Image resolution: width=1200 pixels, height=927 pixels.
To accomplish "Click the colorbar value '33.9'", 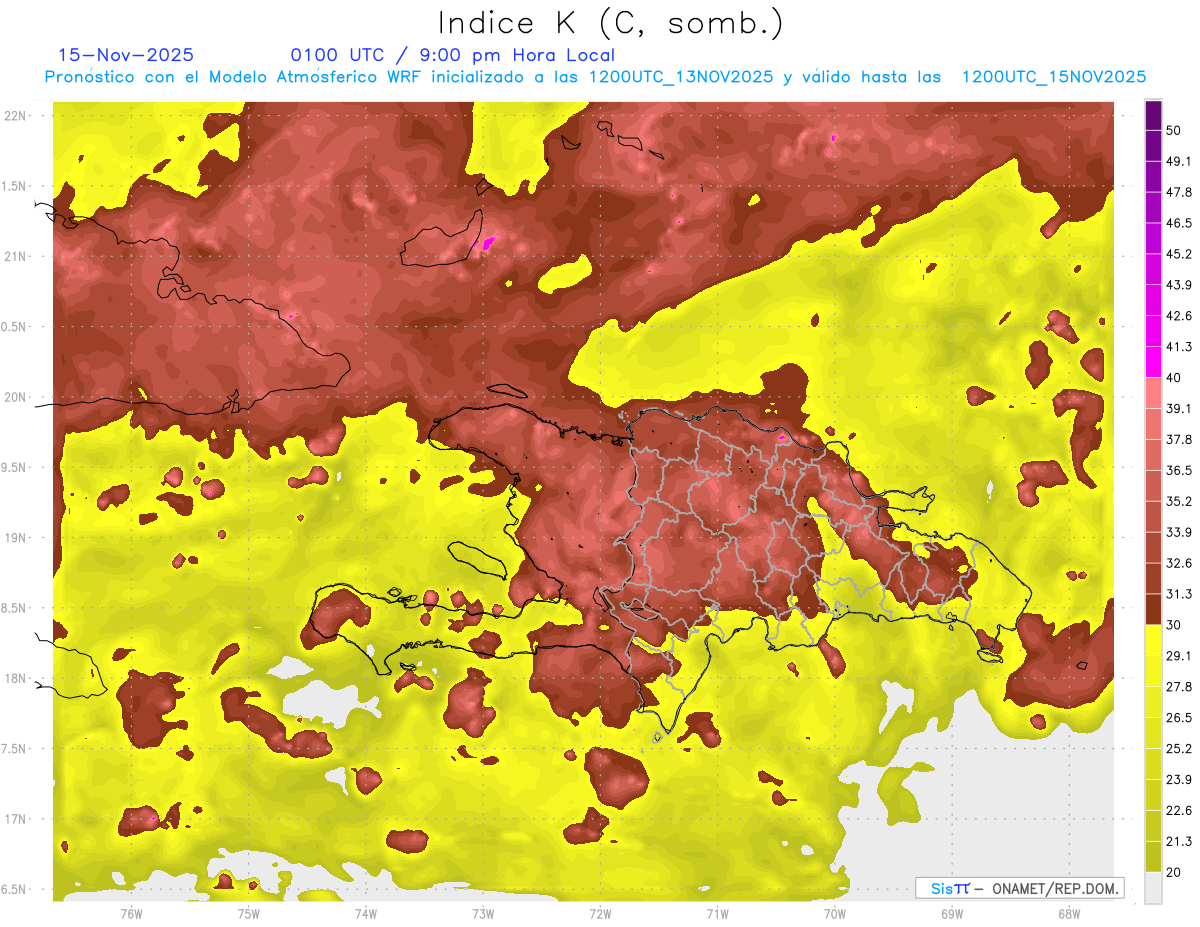I will (1178, 532).
